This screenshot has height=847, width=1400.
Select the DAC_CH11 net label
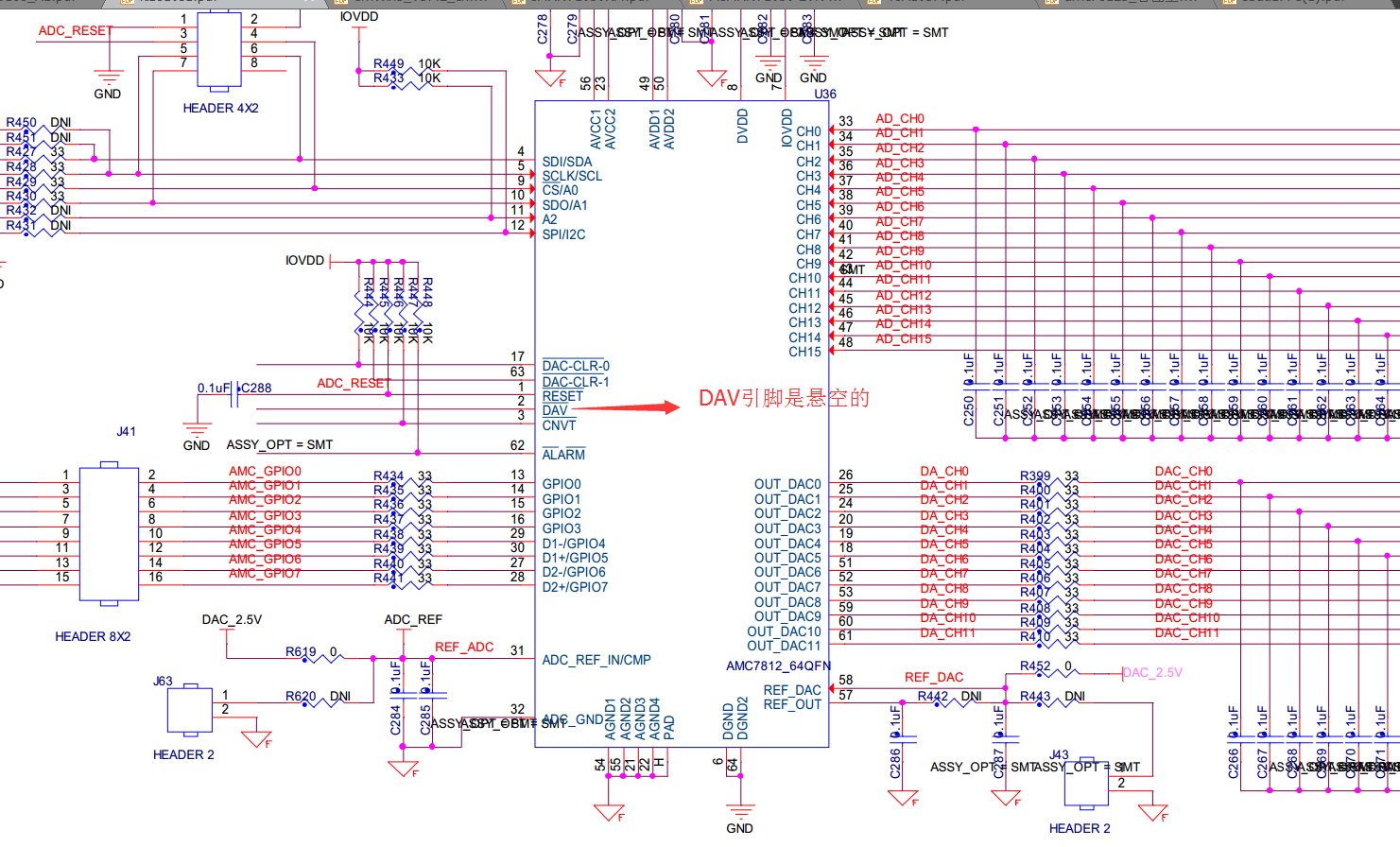coord(1187,633)
